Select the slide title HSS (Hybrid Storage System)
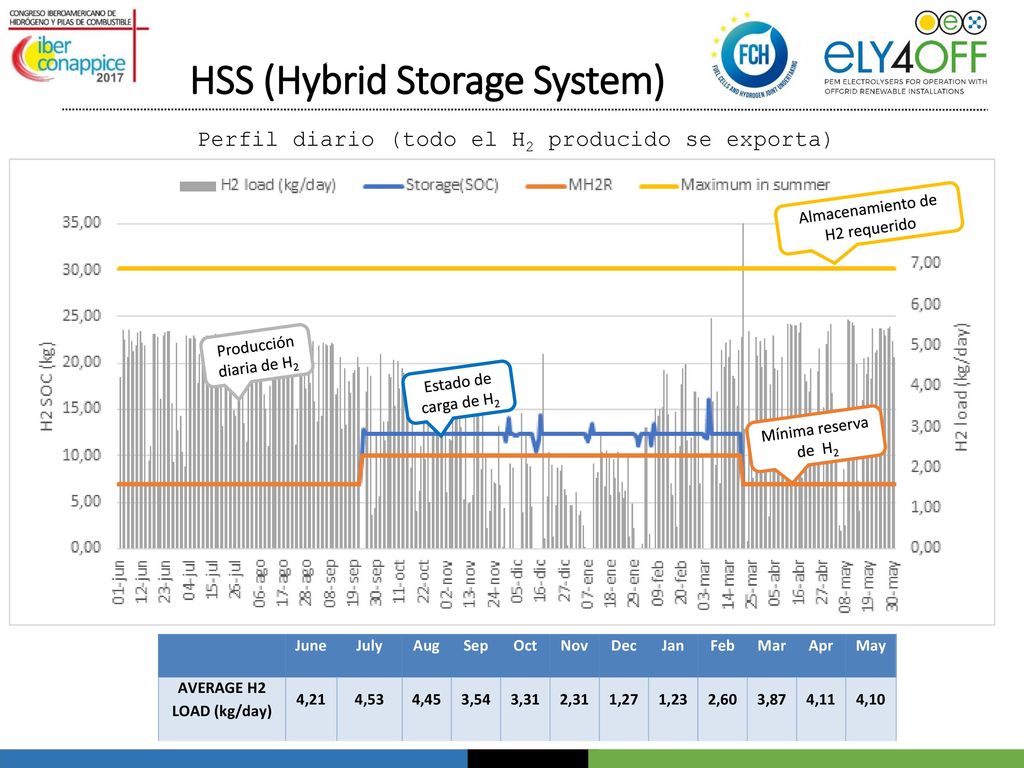Image resolution: width=1024 pixels, height=768 pixels. [x=428, y=80]
